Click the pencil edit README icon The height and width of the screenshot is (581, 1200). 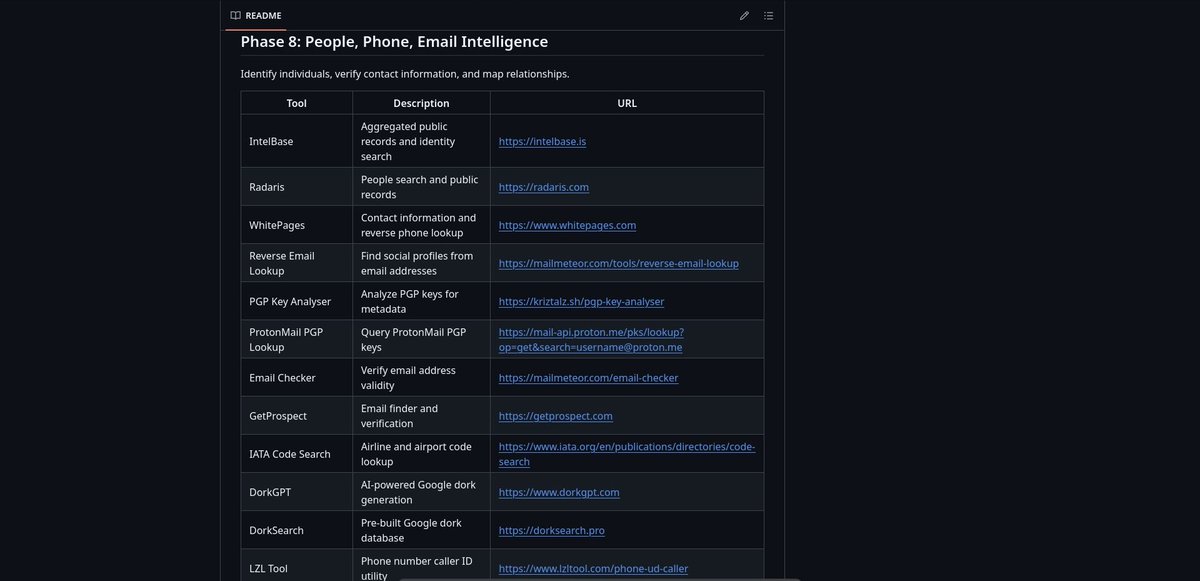click(744, 15)
